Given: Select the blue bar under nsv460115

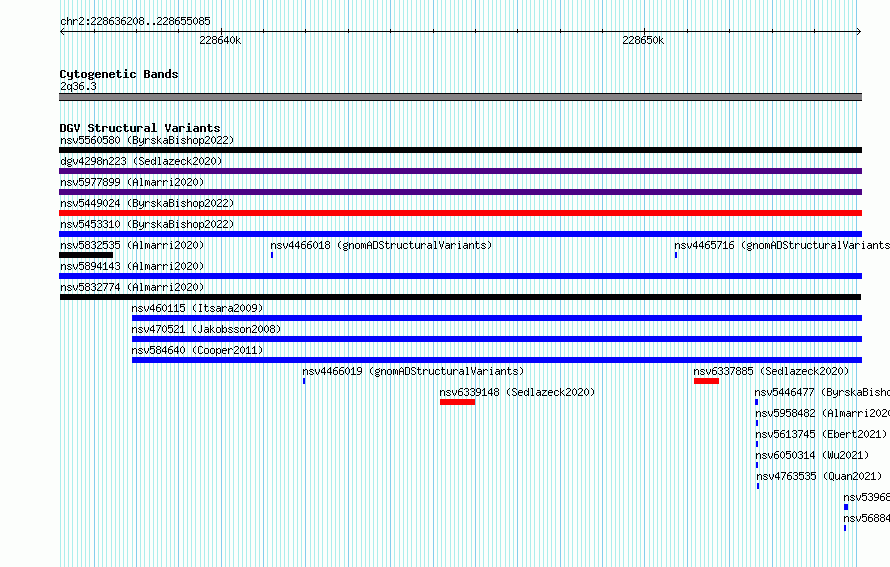Looking at the screenshot, I should pos(497,318).
